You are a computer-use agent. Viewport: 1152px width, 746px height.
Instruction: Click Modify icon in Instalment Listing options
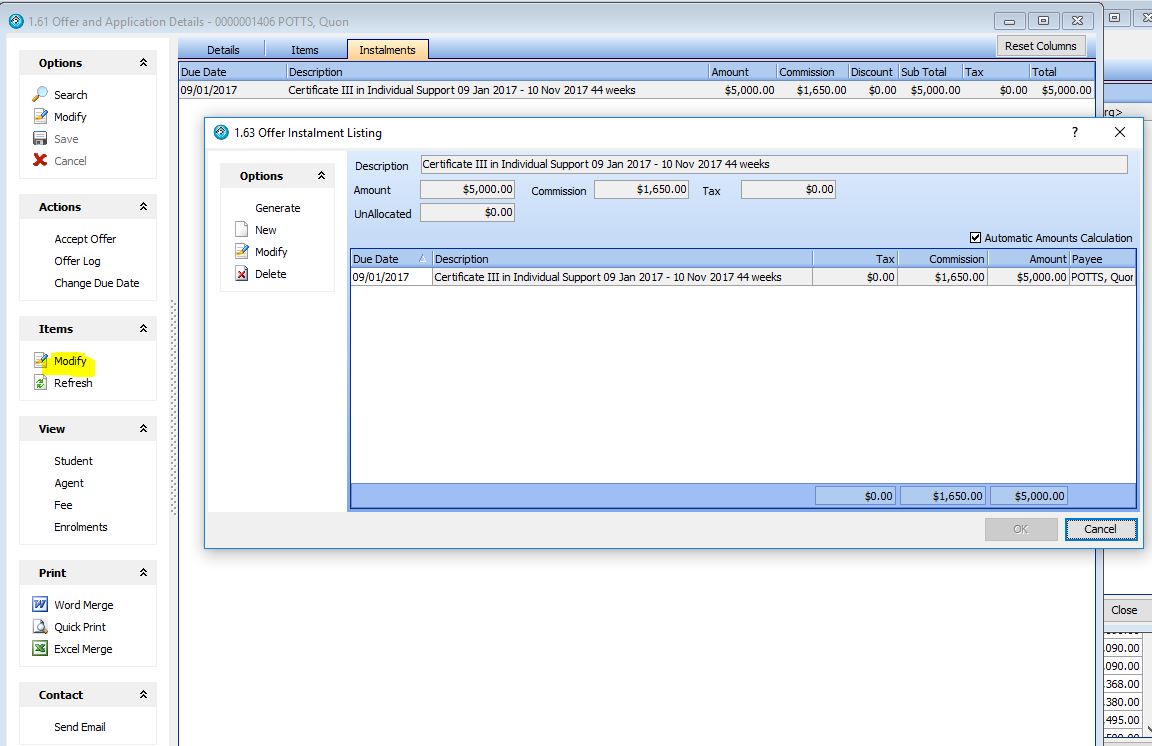coord(241,252)
